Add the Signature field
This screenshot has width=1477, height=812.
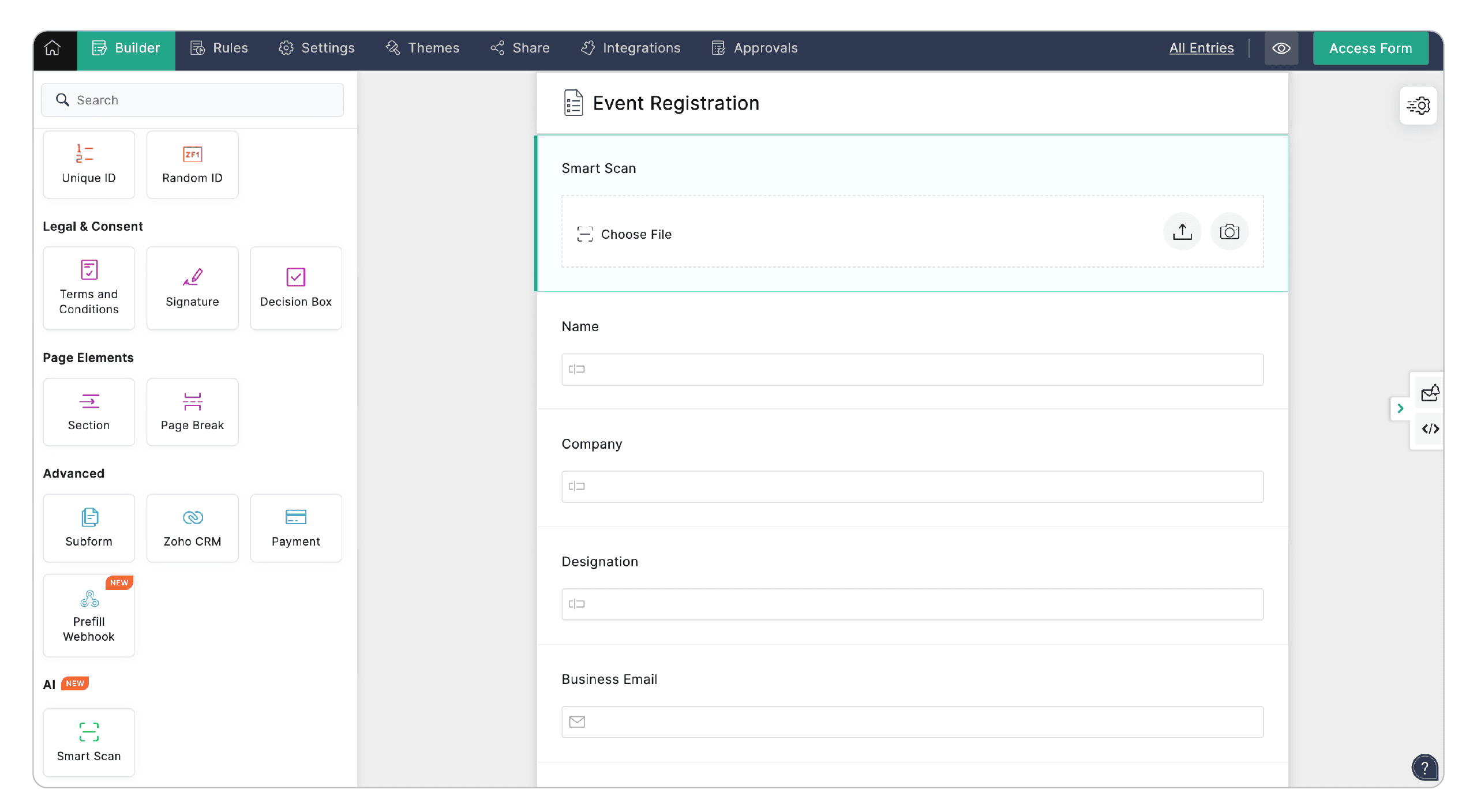click(x=192, y=288)
